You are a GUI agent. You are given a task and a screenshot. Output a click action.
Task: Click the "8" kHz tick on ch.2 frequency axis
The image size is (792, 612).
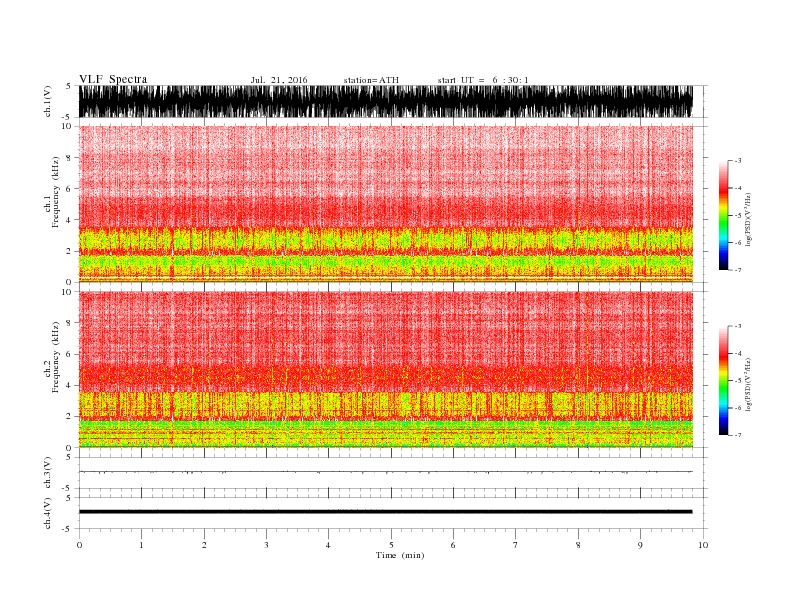coord(69,323)
